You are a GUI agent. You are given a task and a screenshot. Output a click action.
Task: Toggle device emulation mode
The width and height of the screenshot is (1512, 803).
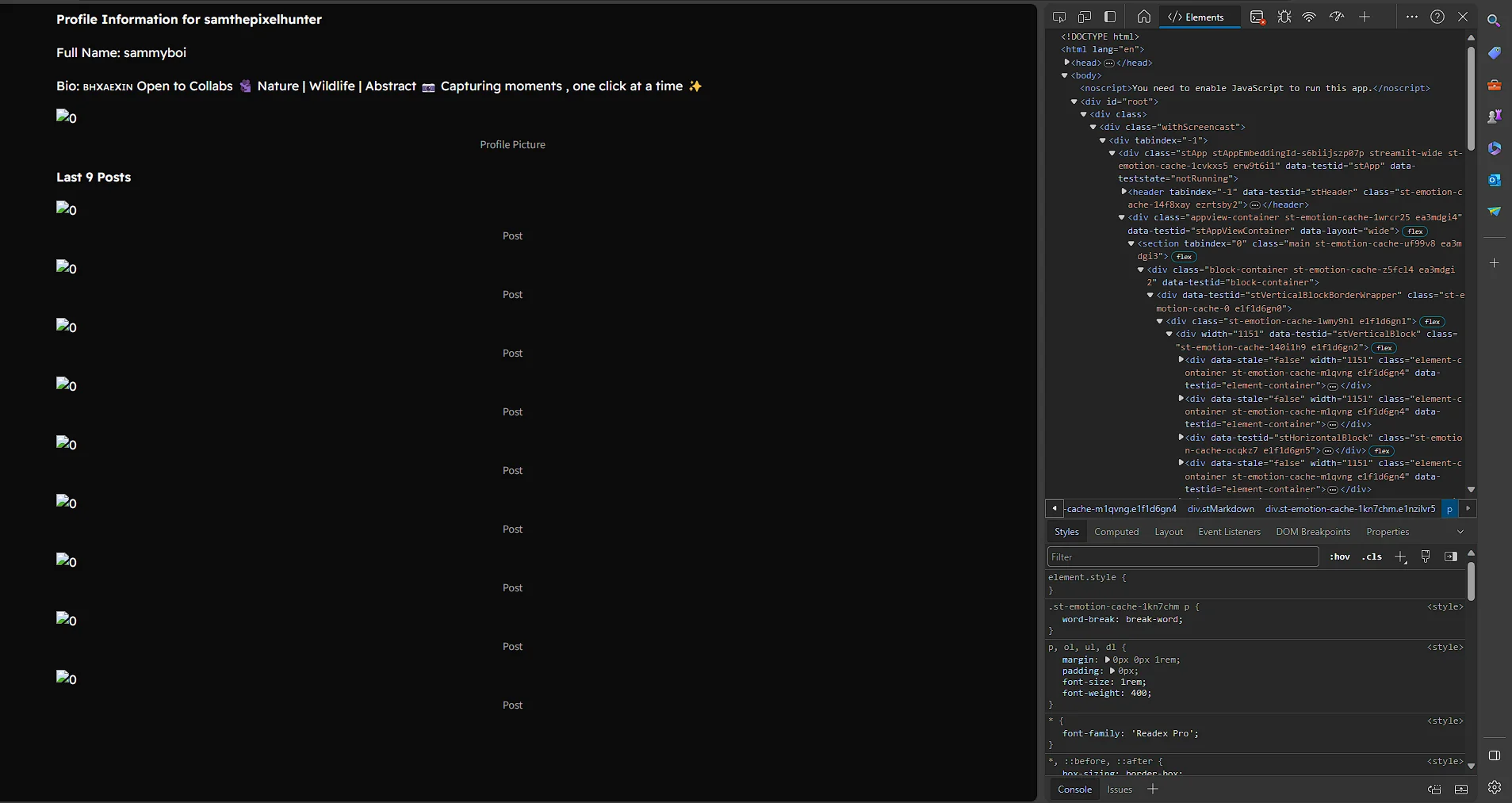pyautogui.click(x=1085, y=17)
